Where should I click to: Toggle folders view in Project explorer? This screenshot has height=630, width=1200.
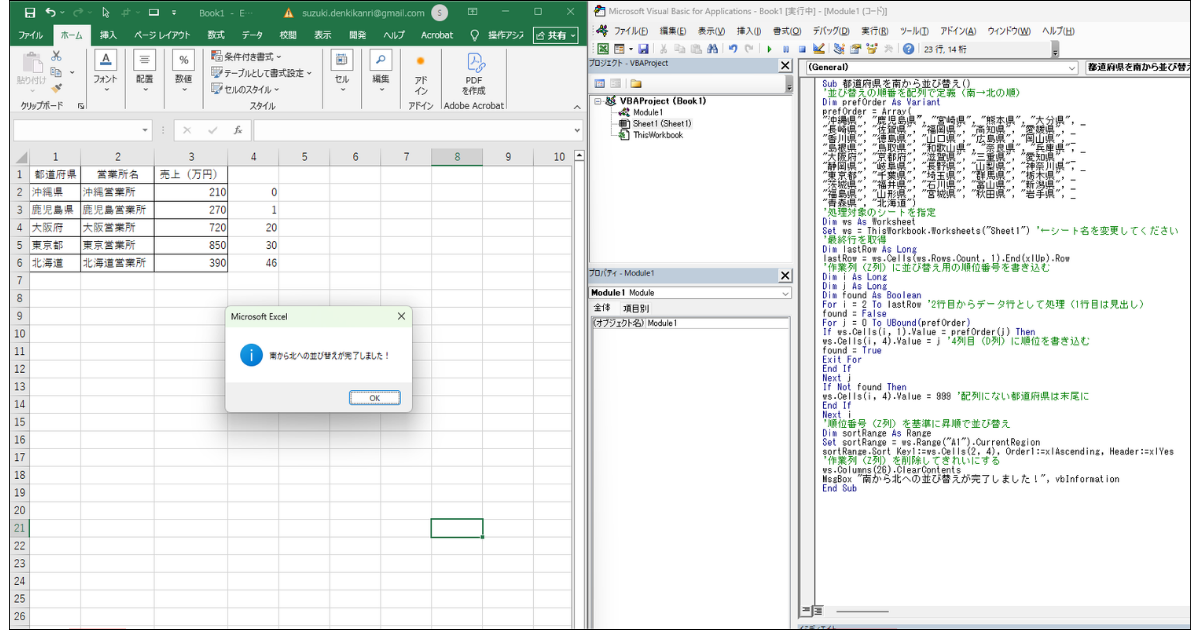point(635,83)
